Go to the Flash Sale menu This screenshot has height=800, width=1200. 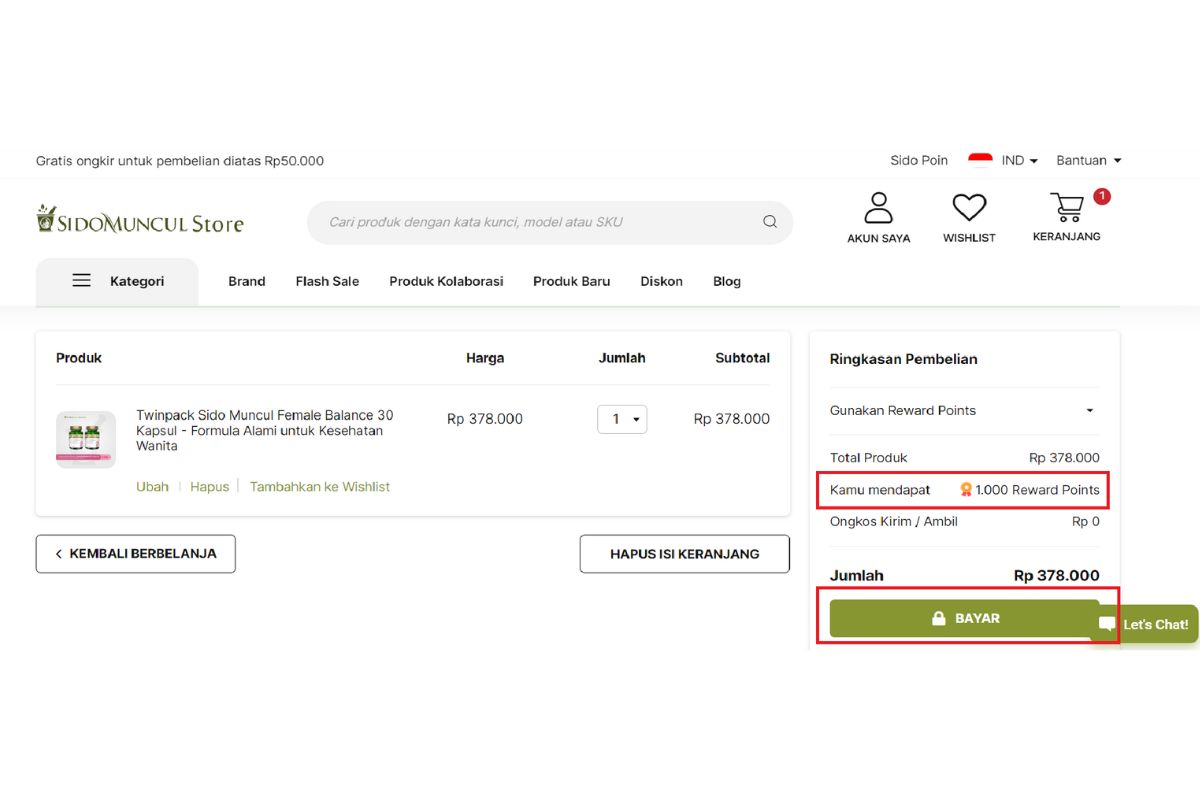tap(327, 281)
